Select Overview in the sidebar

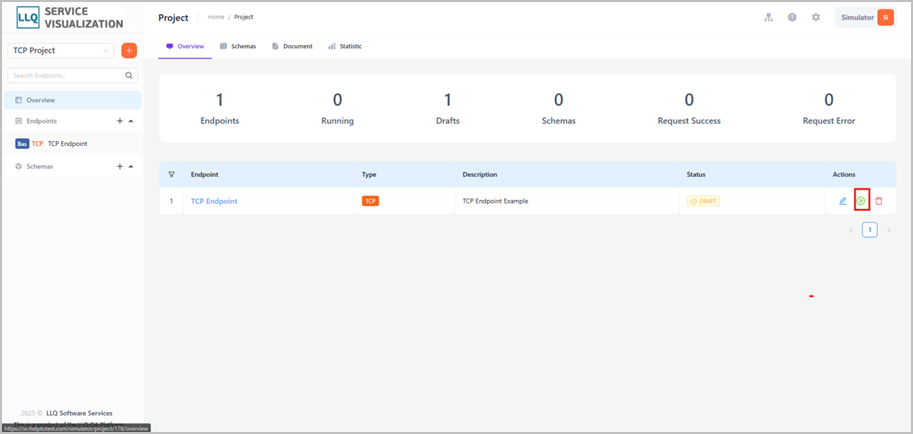click(73, 100)
